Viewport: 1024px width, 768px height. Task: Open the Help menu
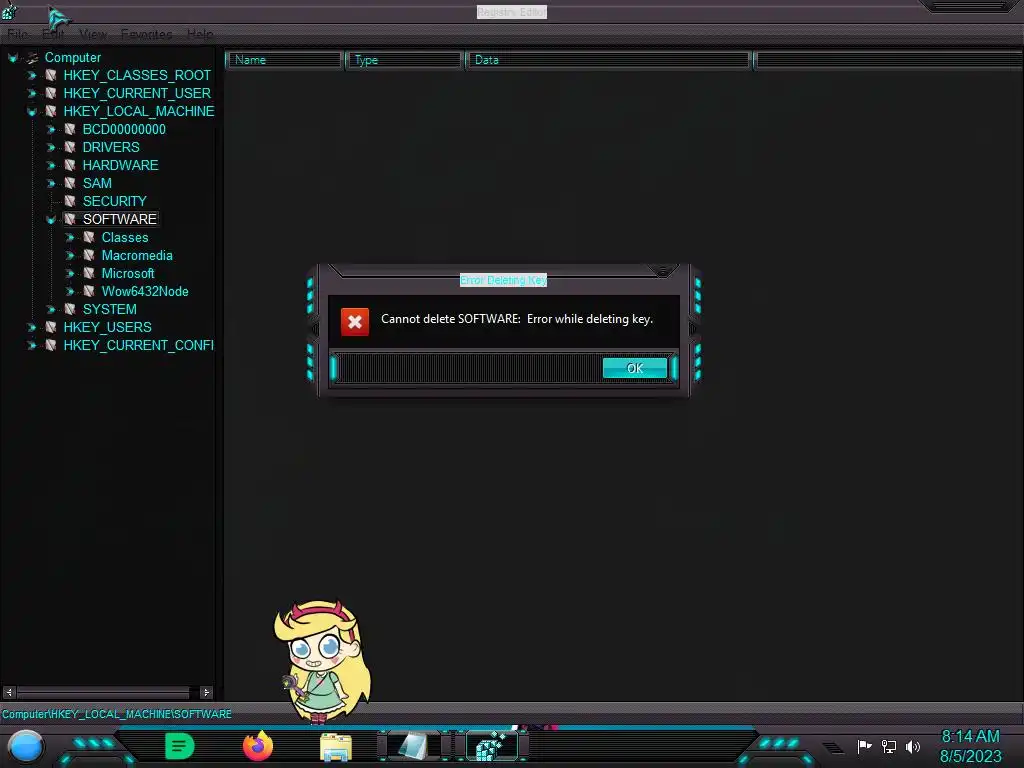pos(200,34)
